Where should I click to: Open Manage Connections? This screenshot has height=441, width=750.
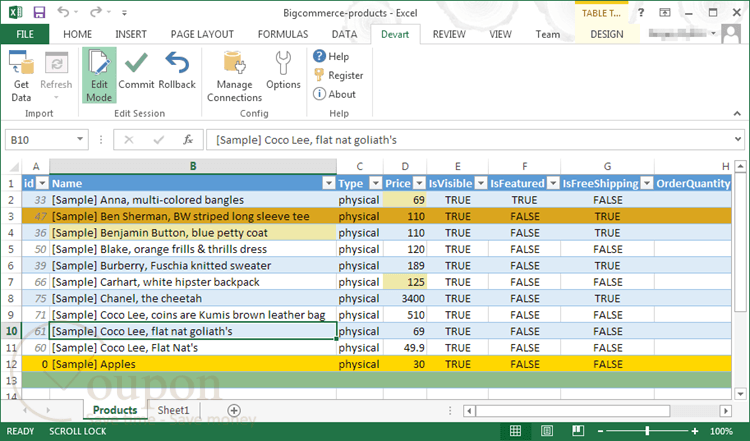[x=234, y=77]
